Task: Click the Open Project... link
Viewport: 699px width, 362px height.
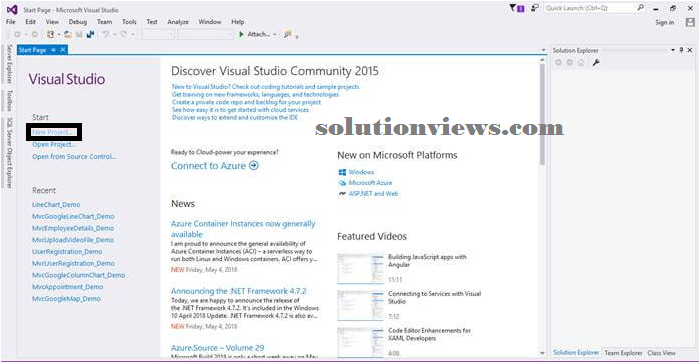Action: pos(54,144)
